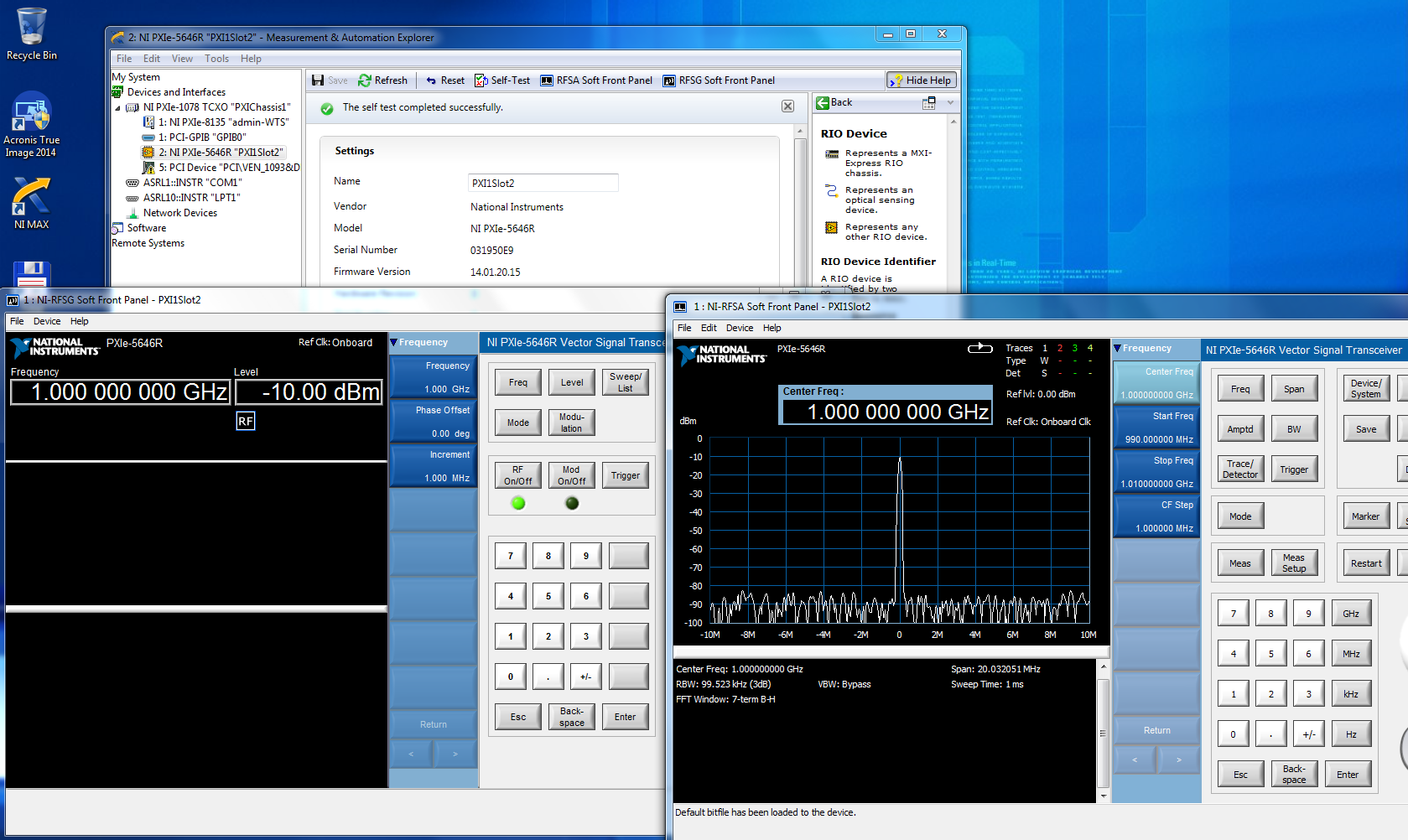Toggle Mod On/Off in RFSG panel
Image resolution: width=1408 pixels, height=840 pixels.
click(572, 475)
